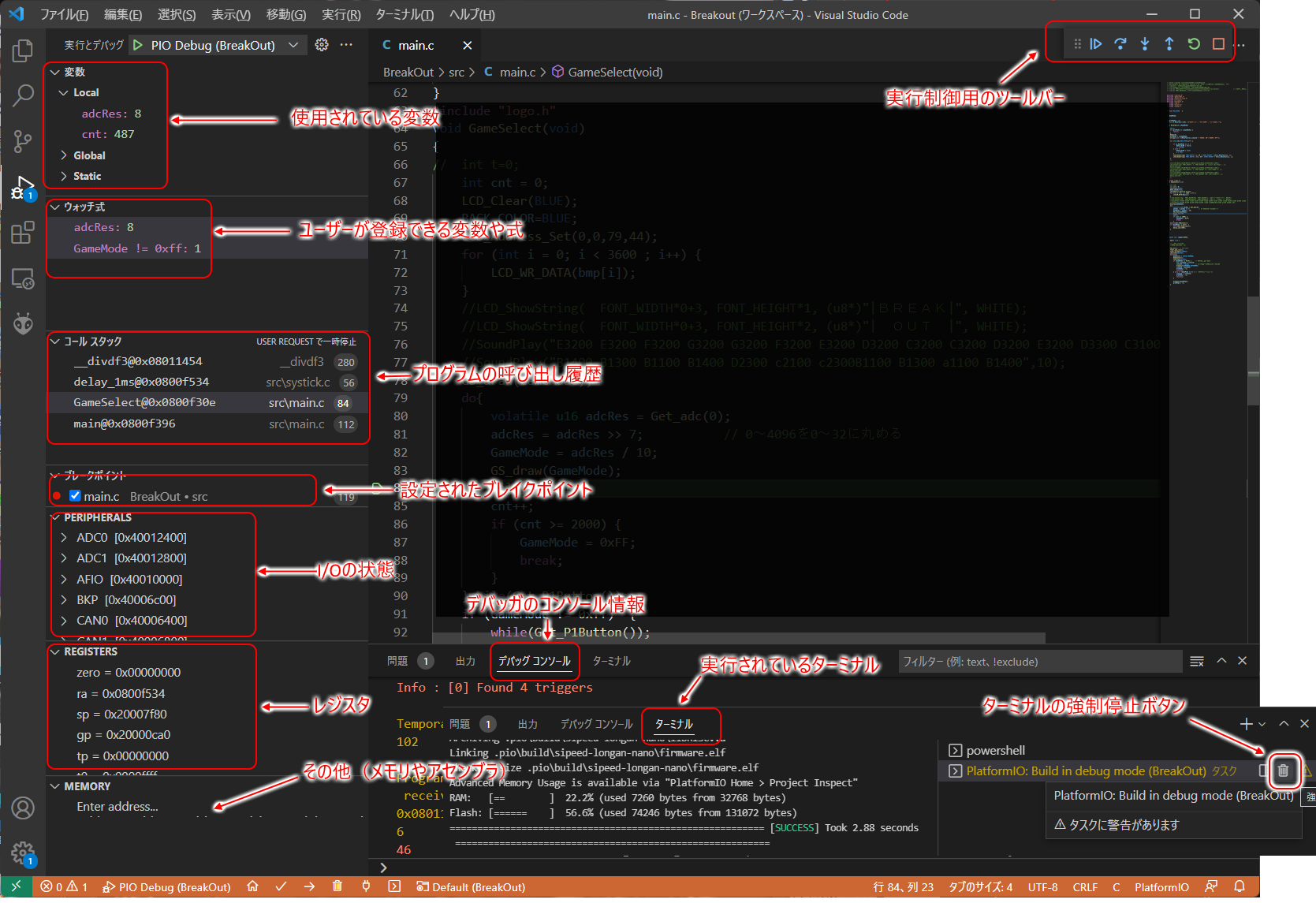Click UTF-8 encoding in status bar
The image size is (1316, 903).
tap(1042, 886)
